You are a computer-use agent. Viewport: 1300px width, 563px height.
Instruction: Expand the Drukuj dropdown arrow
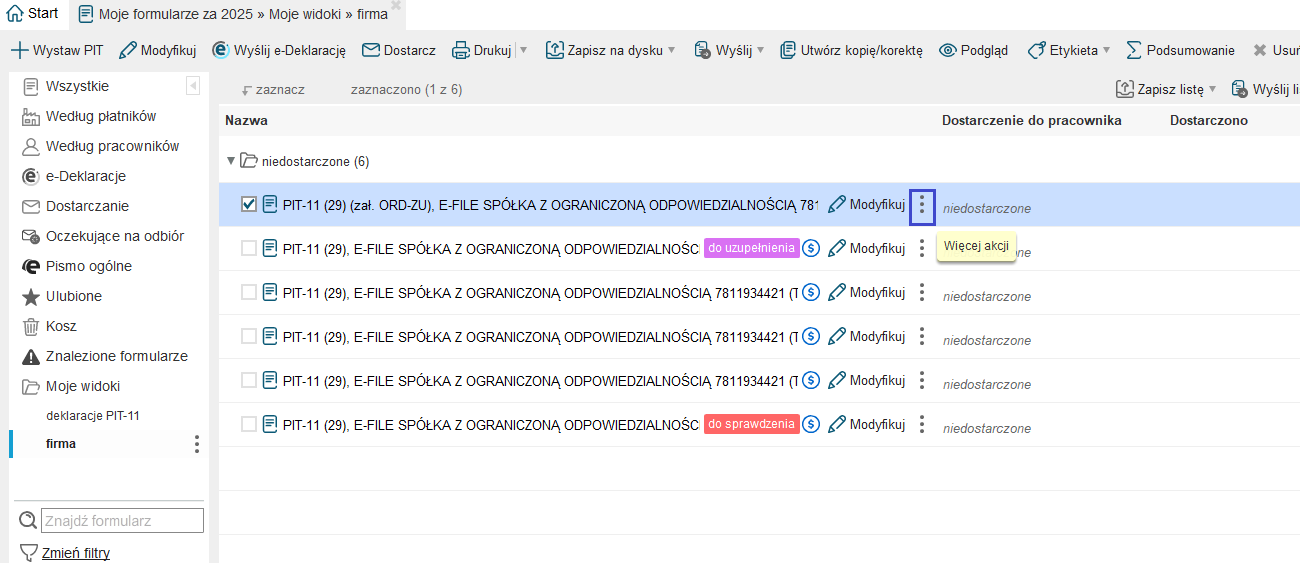[524, 50]
